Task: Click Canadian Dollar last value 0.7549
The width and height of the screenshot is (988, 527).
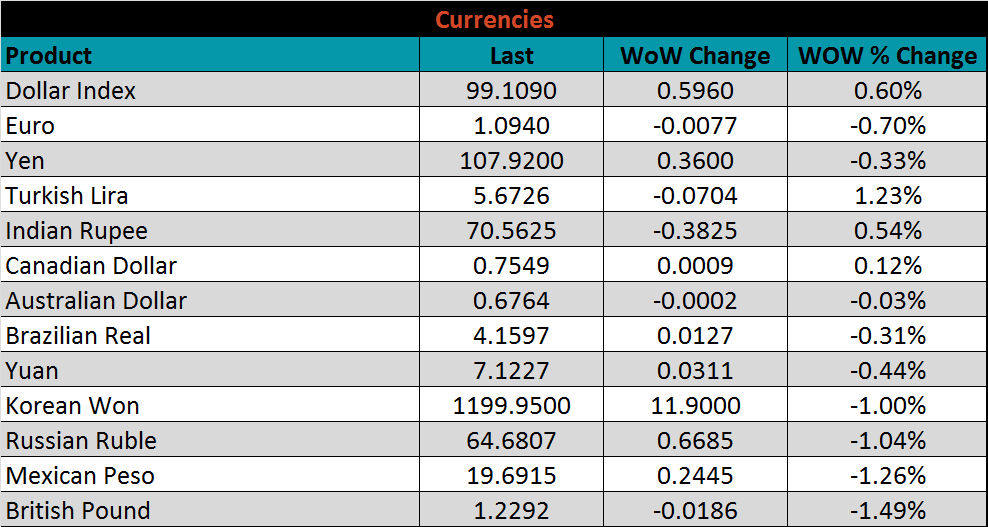Action: click(511, 266)
